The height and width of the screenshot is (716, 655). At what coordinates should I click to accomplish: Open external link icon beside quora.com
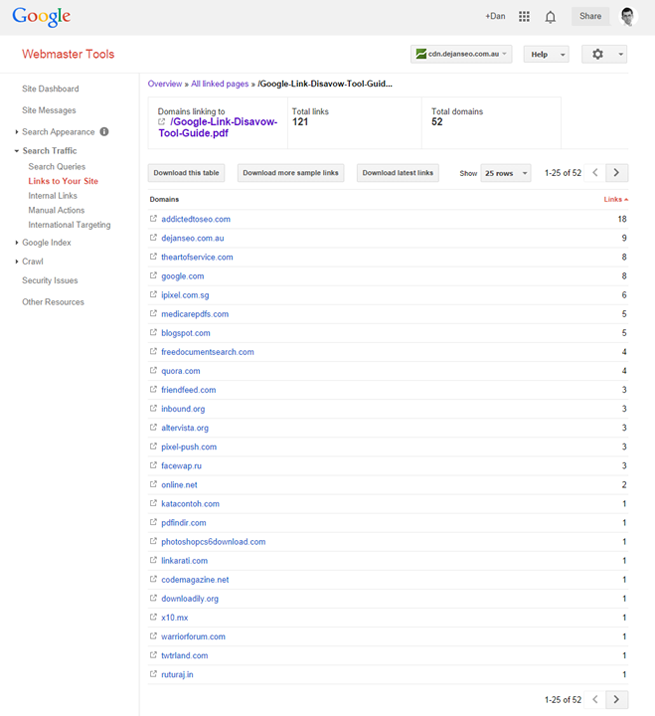pyautogui.click(x=153, y=370)
